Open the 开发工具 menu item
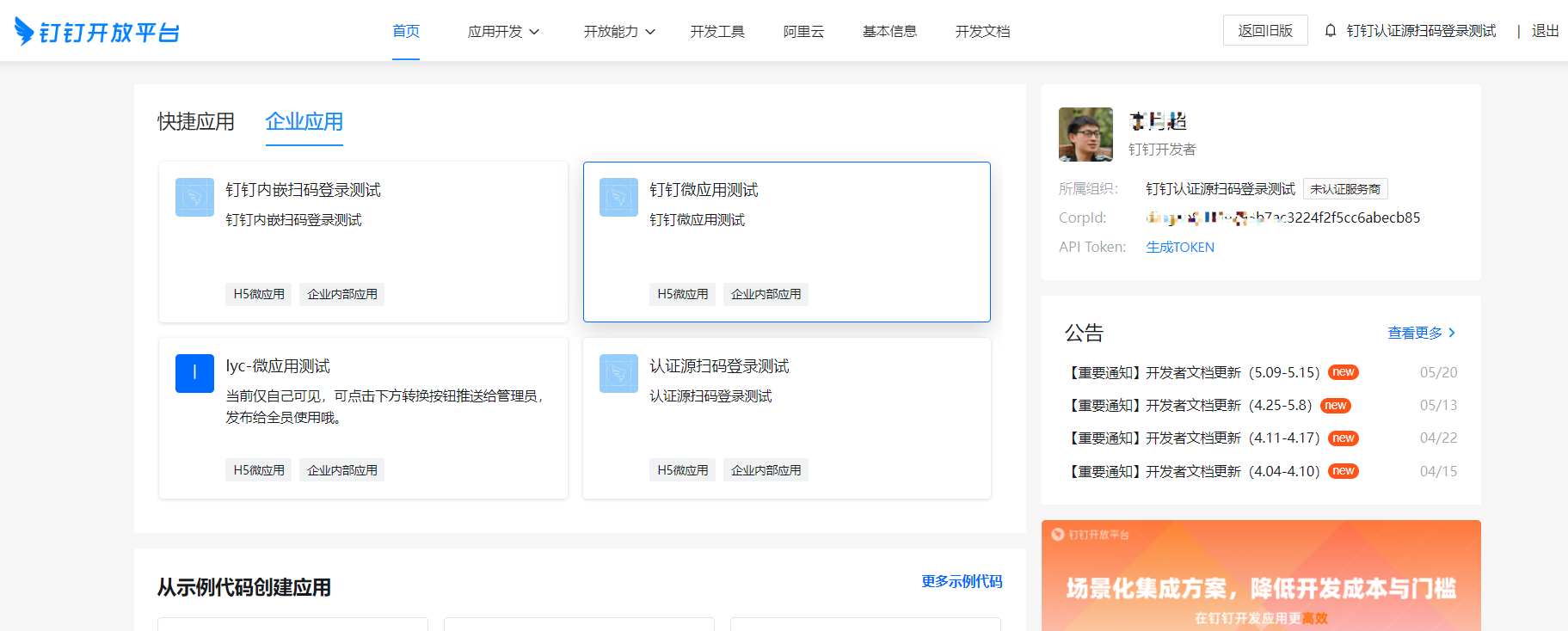1568x631 pixels. coord(717,32)
